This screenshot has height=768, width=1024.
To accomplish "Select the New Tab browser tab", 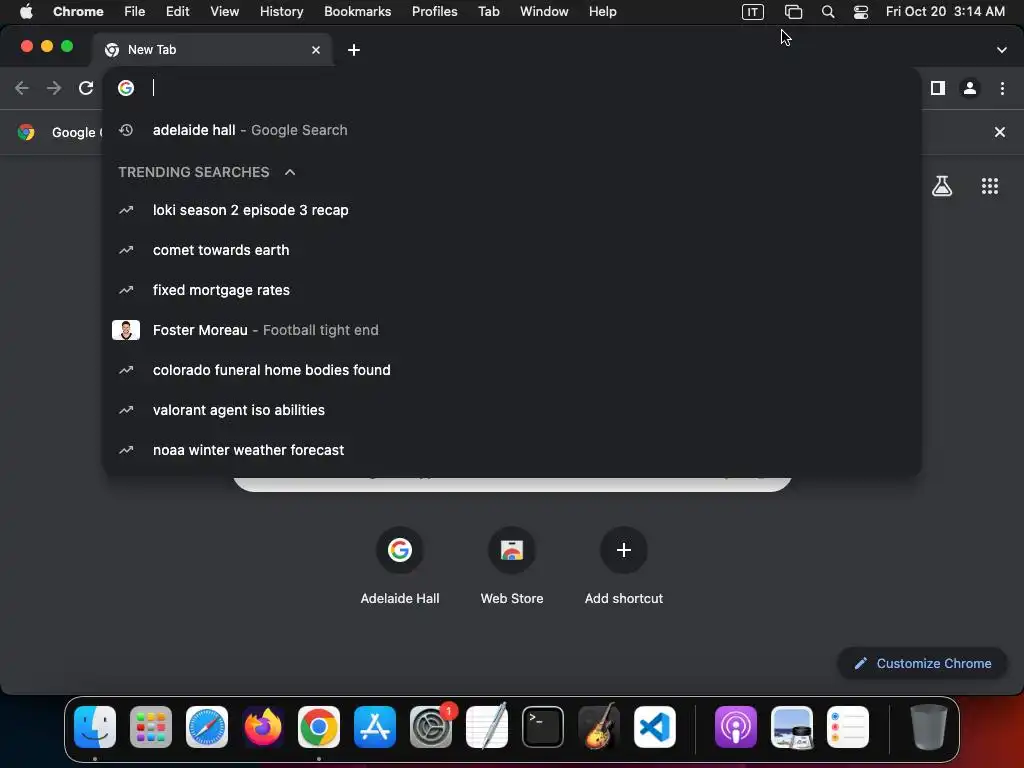I will 212,50.
